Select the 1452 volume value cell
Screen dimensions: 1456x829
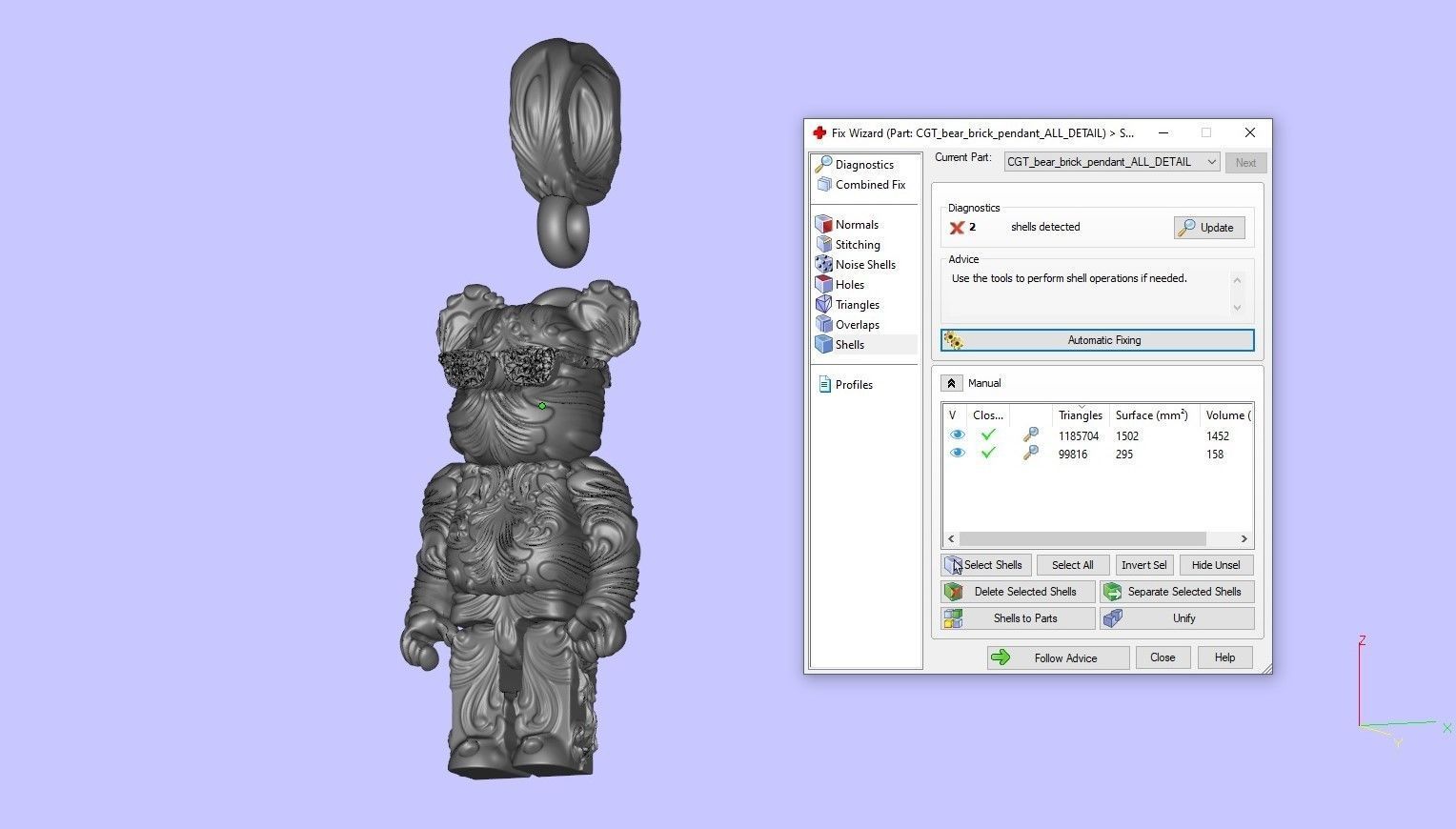1217,436
